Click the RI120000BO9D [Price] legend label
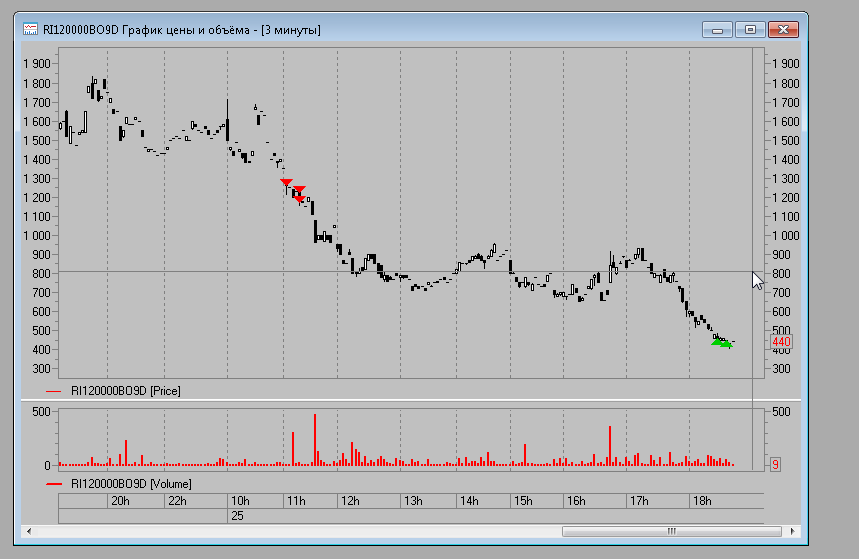This screenshot has height=559, width=859. coord(125,391)
